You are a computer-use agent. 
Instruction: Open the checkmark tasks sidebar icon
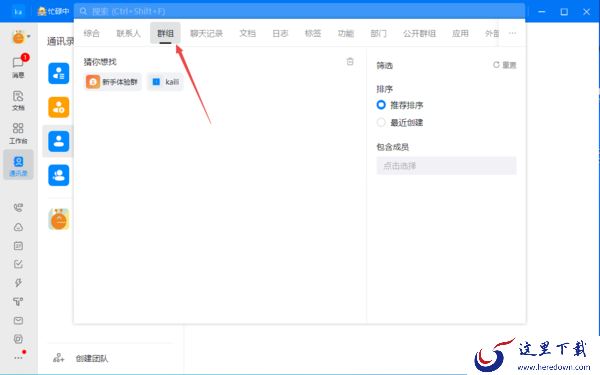coord(18,264)
